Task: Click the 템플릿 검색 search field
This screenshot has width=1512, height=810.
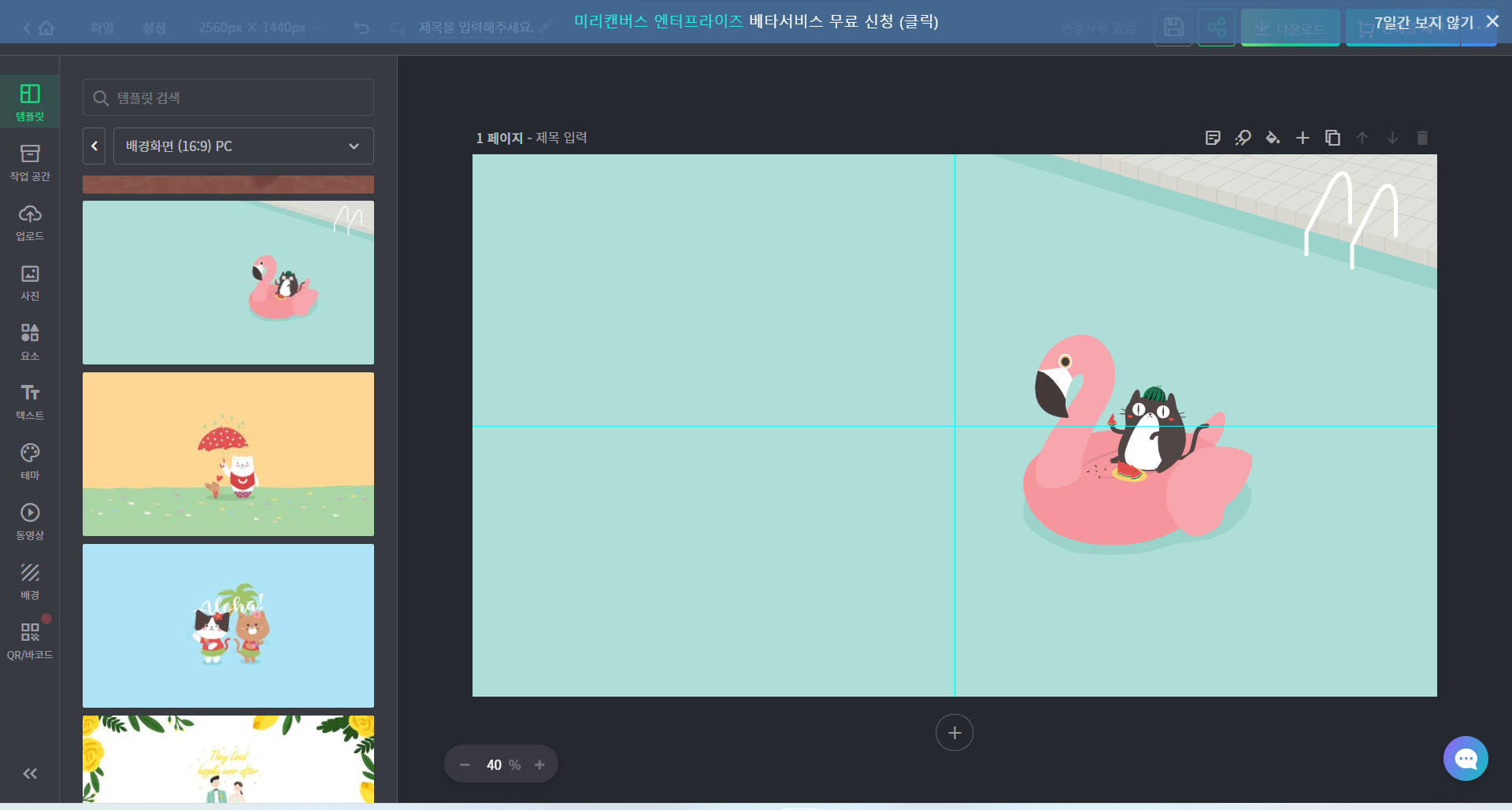Action: click(x=228, y=98)
